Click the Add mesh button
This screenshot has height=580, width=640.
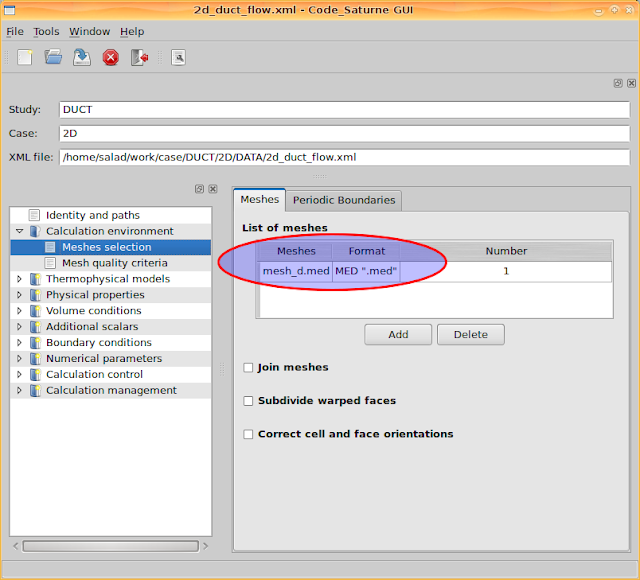[x=398, y=335]
